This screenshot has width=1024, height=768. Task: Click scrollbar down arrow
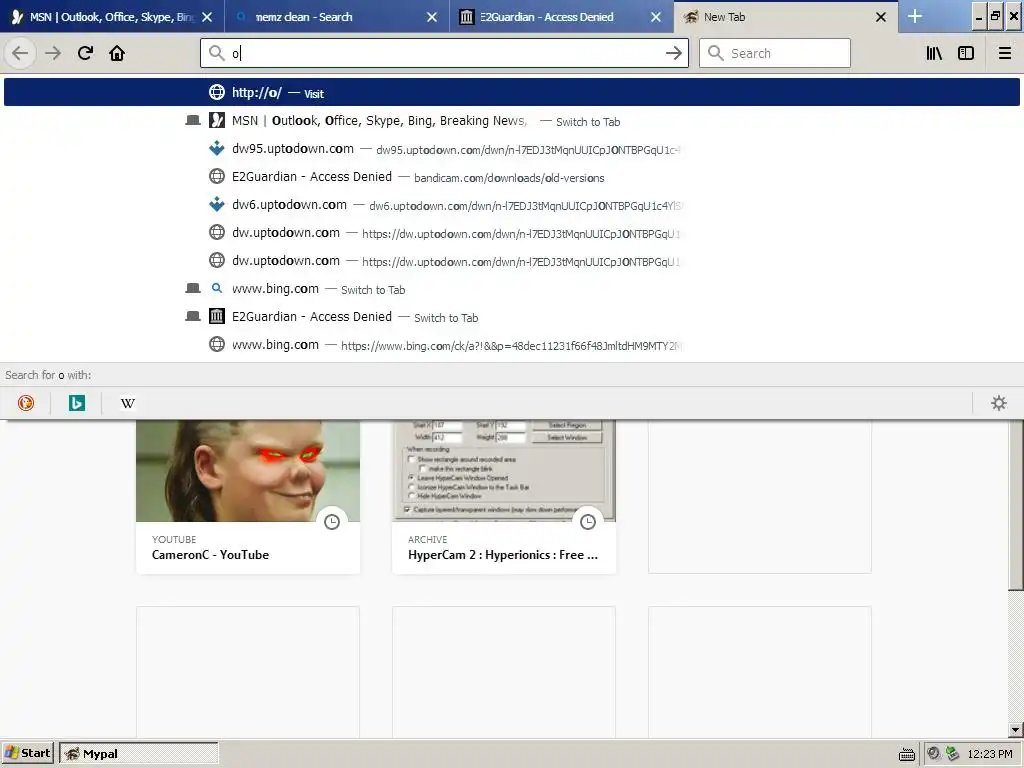(1016, 730)
